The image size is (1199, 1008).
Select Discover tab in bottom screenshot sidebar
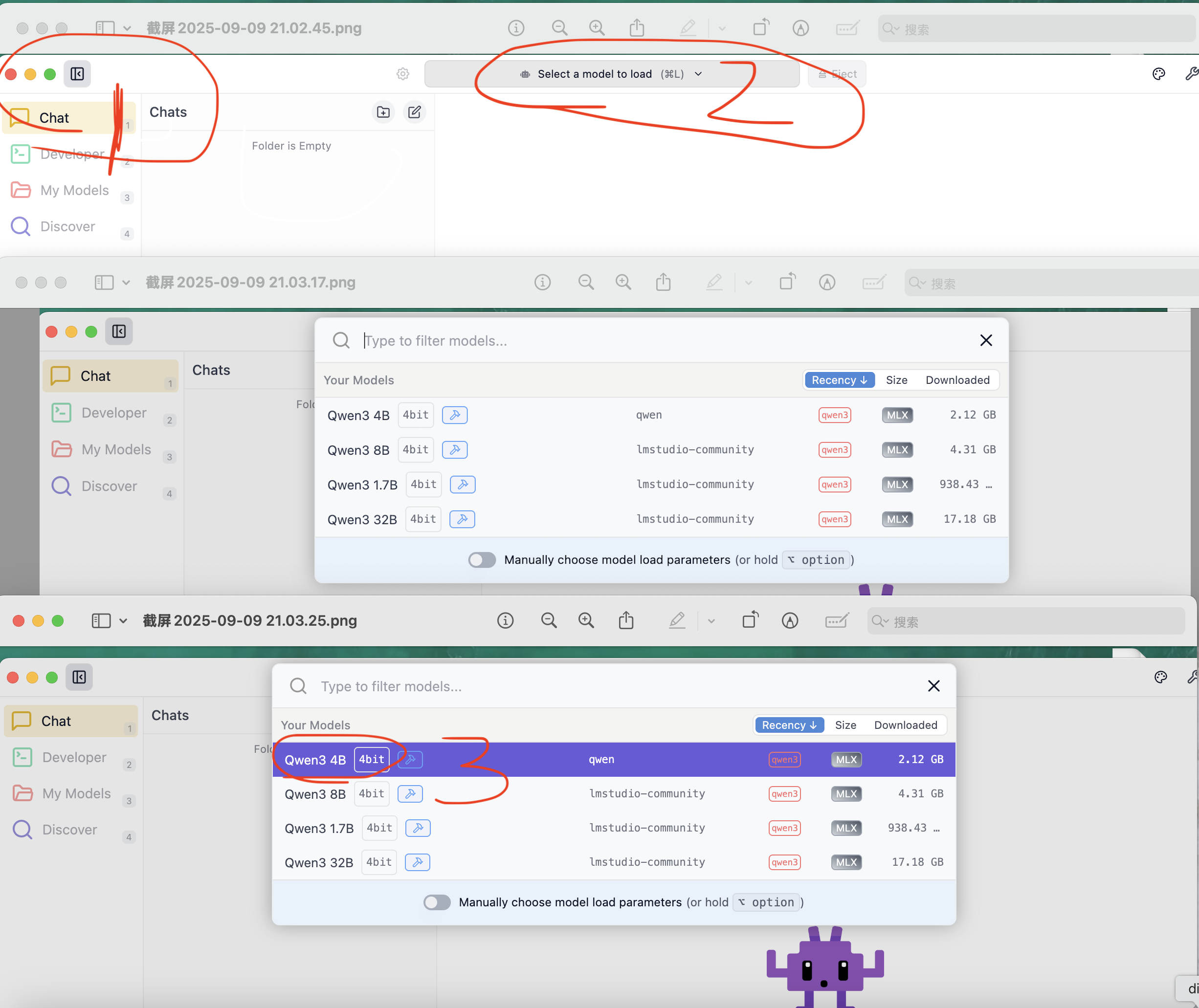point(71,830)
